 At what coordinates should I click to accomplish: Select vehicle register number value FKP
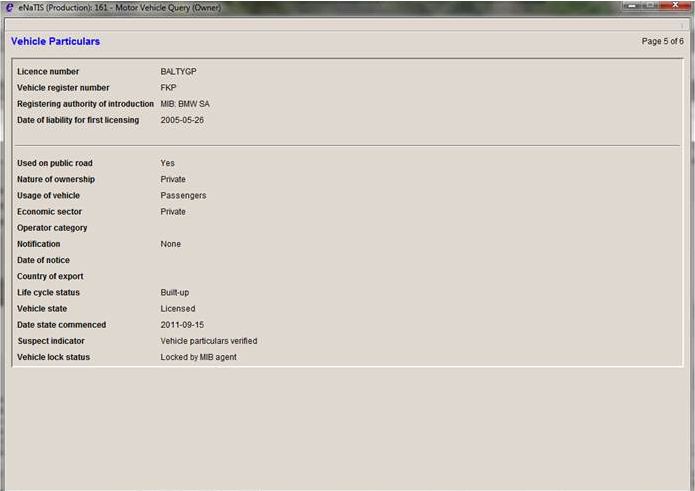coord(168,88)
